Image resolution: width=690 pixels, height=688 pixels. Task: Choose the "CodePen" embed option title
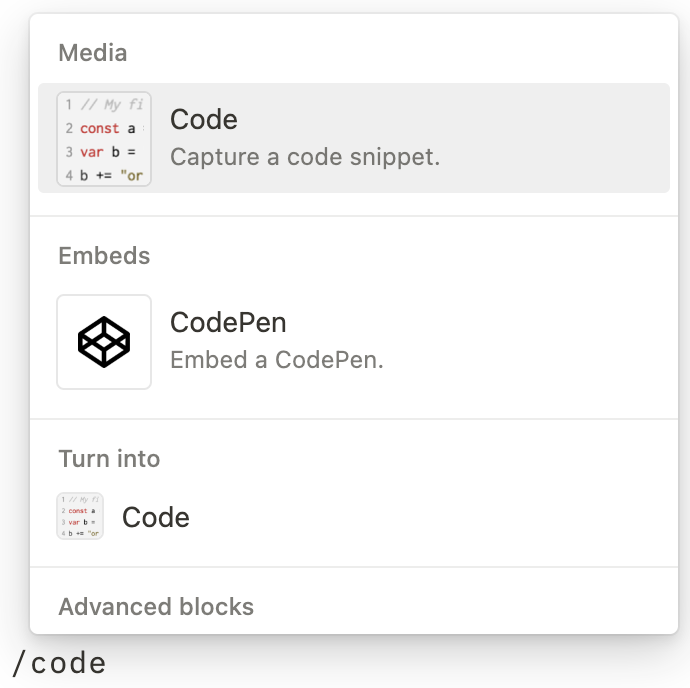[x=228, y=323]
